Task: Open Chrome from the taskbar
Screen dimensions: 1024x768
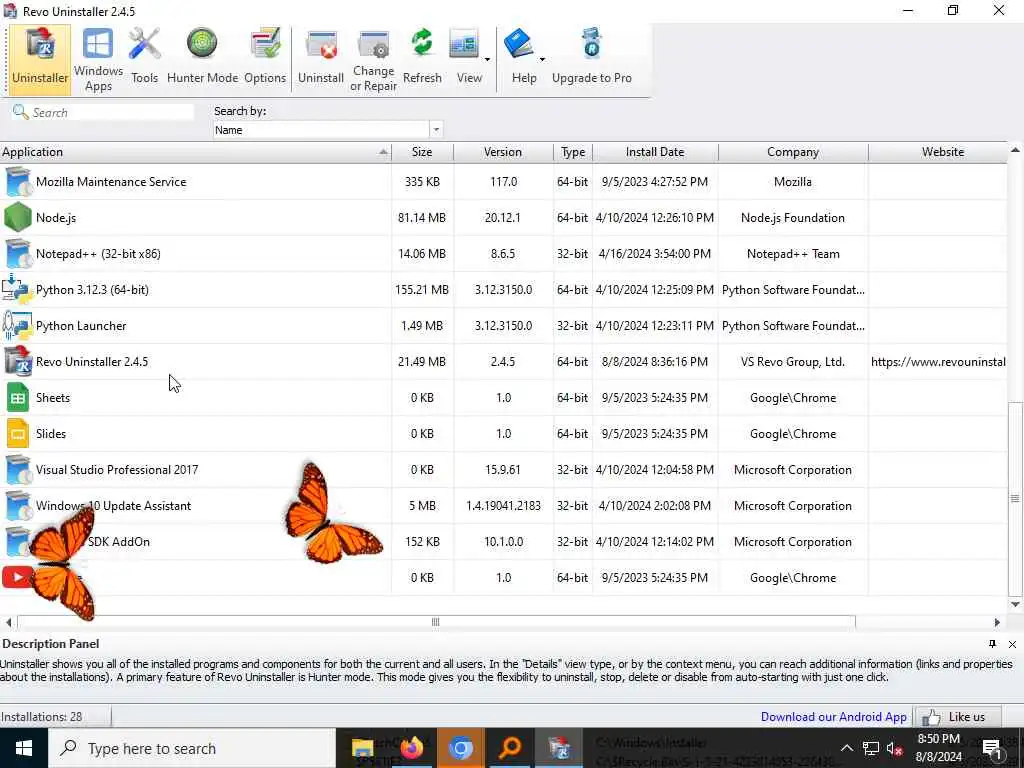Action: coord(460,748)
